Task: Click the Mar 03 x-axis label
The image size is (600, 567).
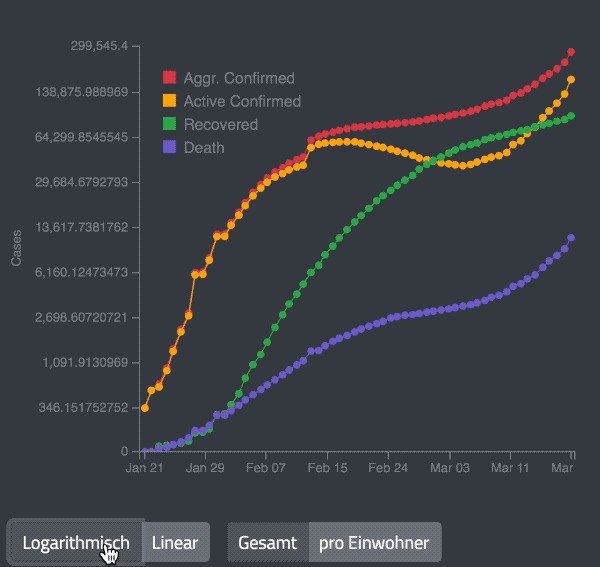Action: pyautogui.click(x=450, y=468)
